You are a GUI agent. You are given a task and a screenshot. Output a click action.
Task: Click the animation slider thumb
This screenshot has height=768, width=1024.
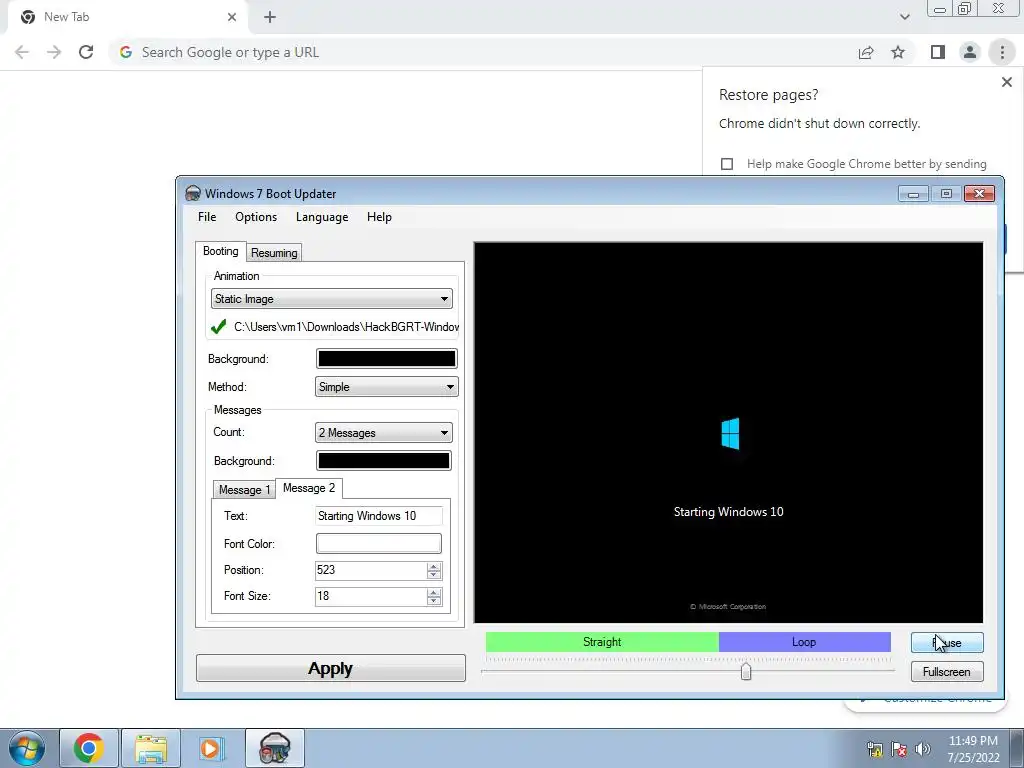746,672
